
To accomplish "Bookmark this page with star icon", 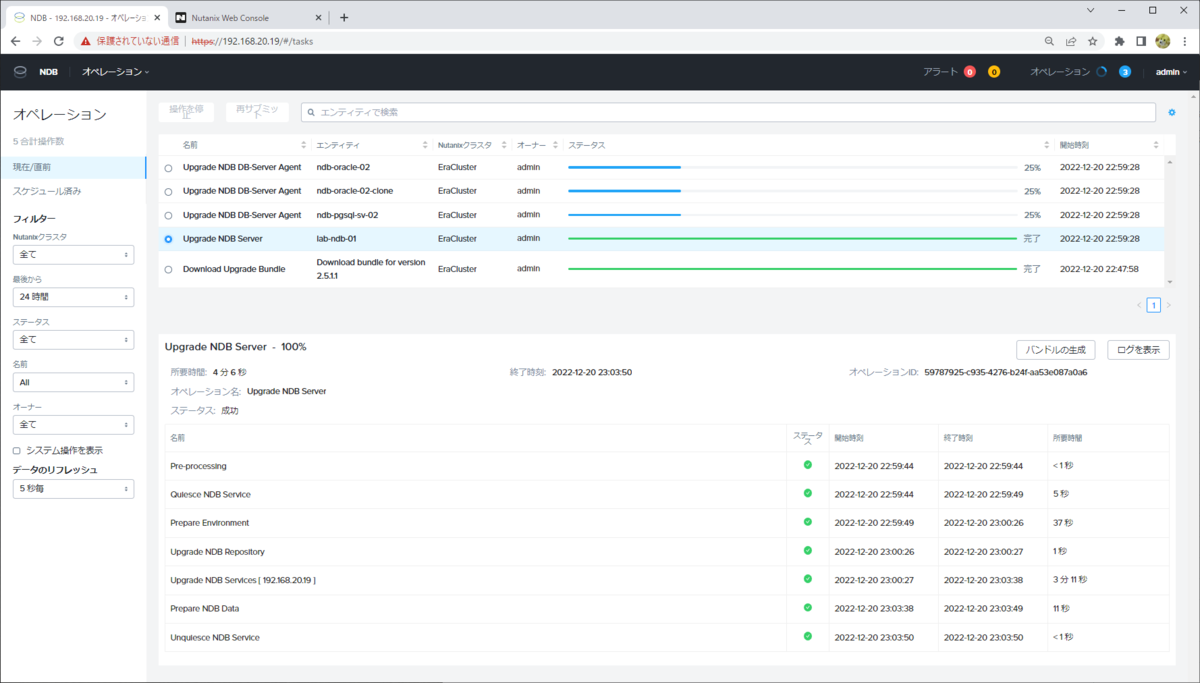I will click(1093, 41).
